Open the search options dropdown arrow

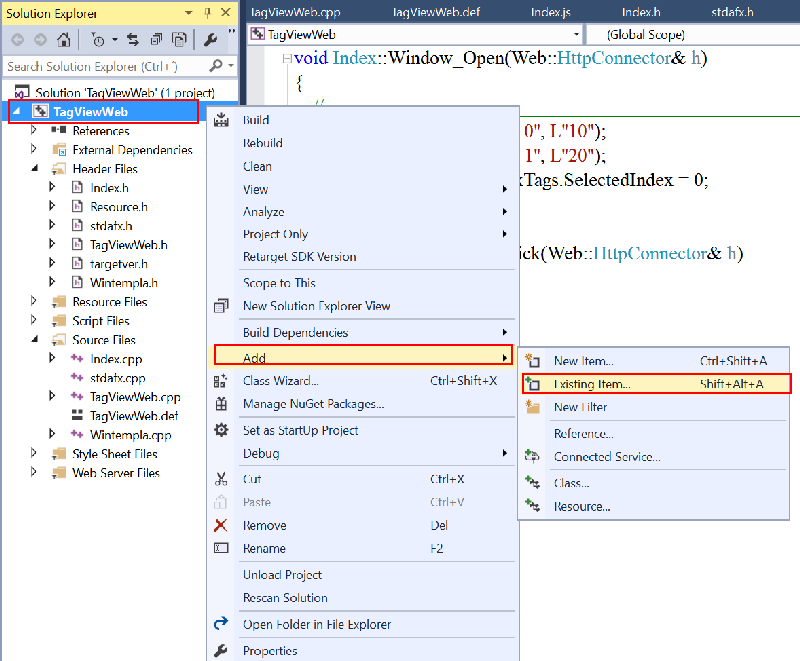tap(231, 66)
